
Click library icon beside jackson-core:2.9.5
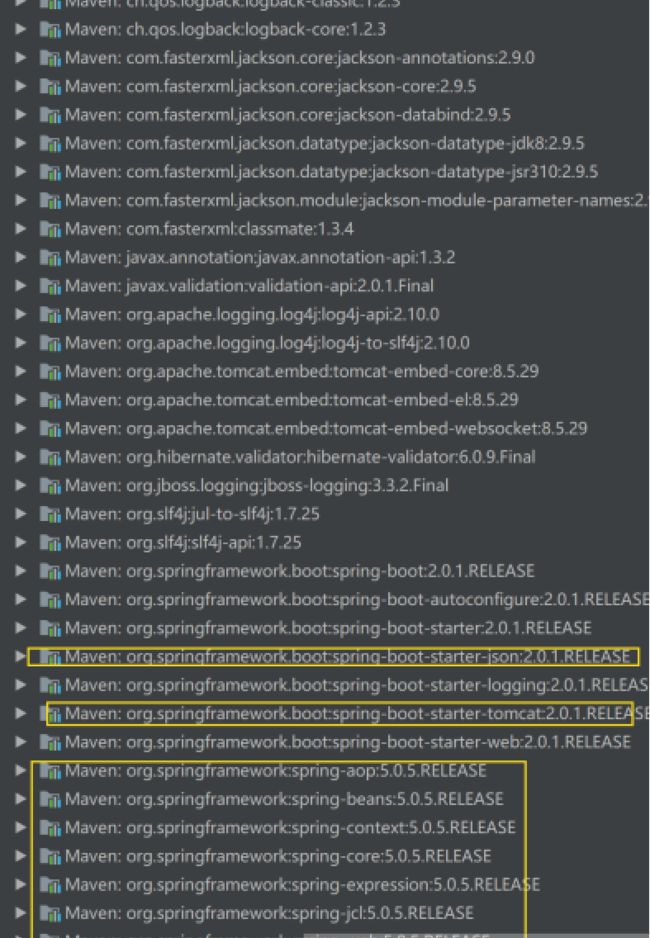tap(50, 86)
